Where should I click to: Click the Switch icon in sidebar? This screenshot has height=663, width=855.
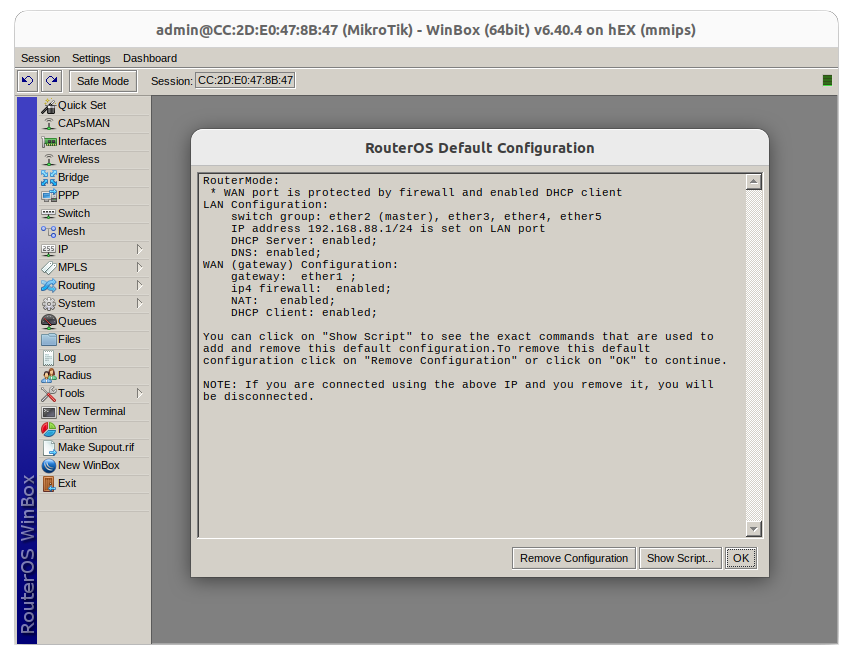coord(49,214)
